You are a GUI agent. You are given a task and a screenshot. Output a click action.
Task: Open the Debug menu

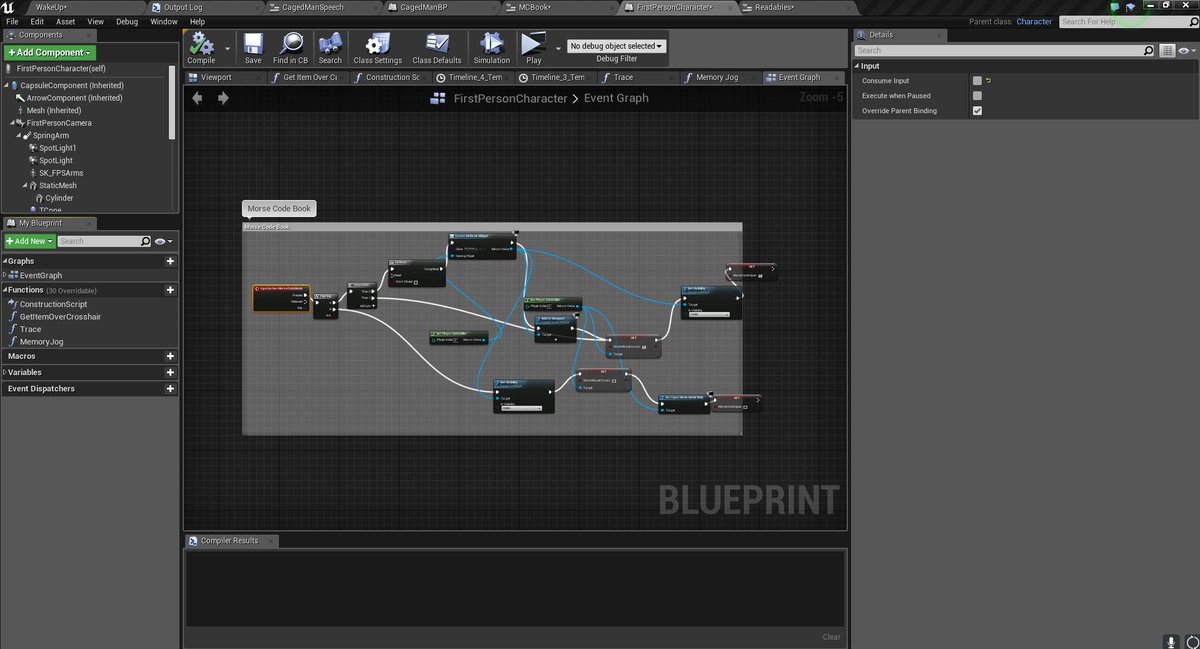[127, 21]
